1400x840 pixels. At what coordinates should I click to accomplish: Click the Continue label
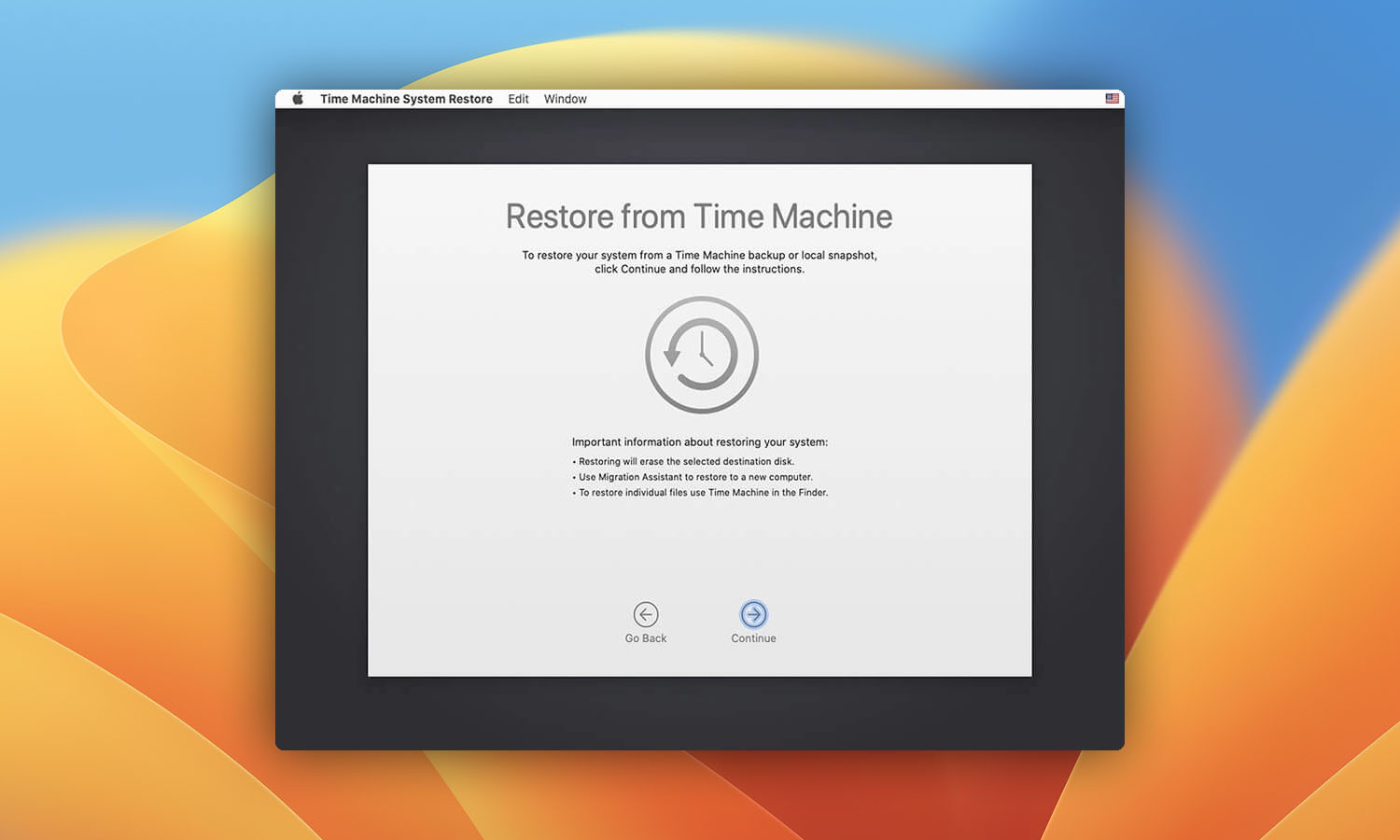753,638
